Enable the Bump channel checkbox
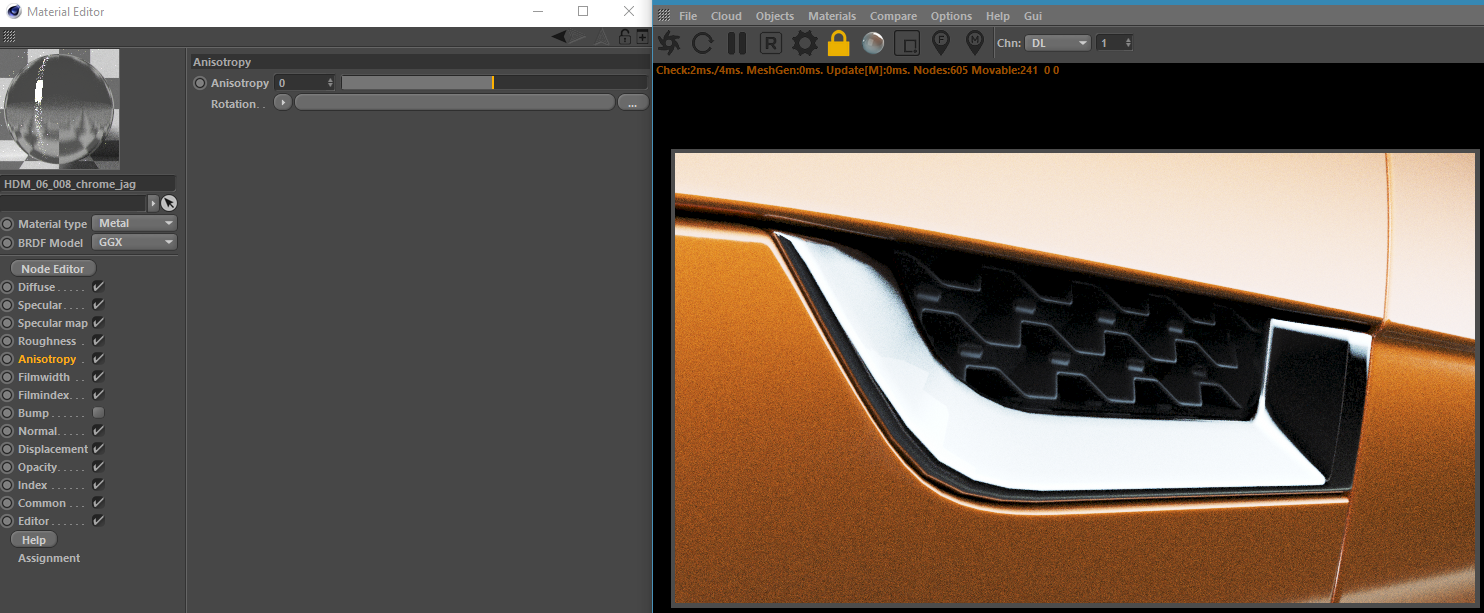Screen dimensions: 1484x613 click(x=98, y=413)
